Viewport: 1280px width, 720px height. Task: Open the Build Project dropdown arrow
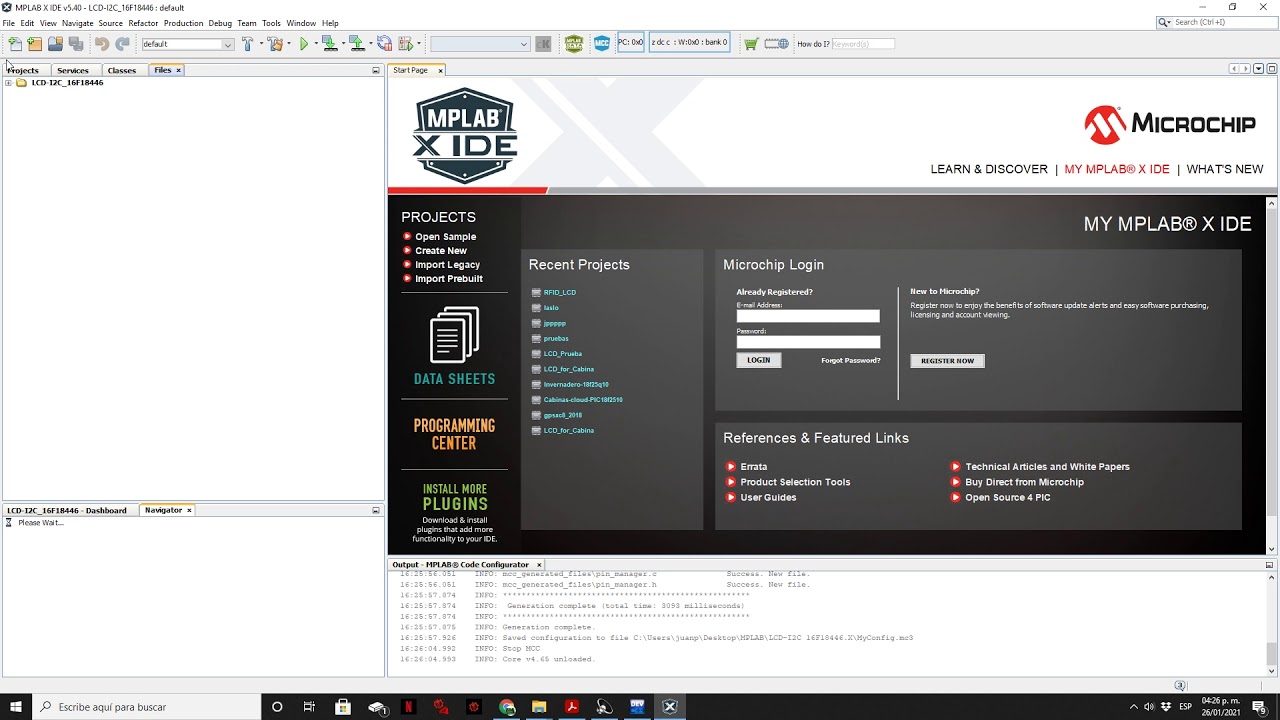pos(261,44)
